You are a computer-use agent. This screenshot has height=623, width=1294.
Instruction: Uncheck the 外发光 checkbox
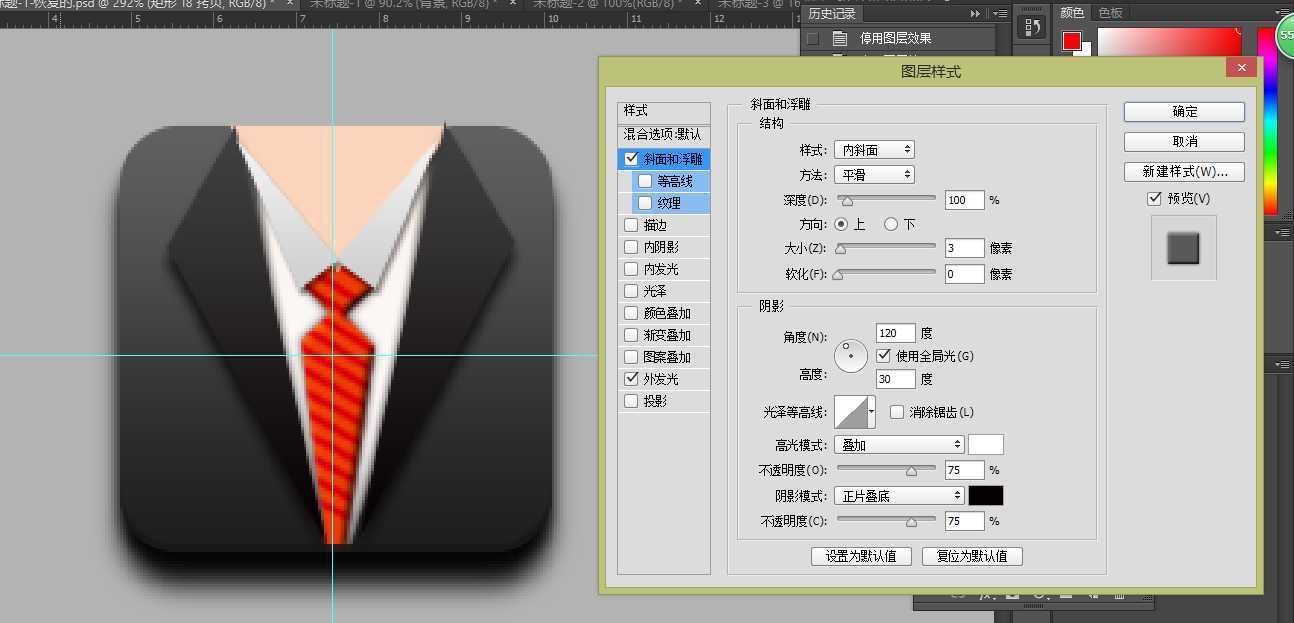click(x=631, y=379)
